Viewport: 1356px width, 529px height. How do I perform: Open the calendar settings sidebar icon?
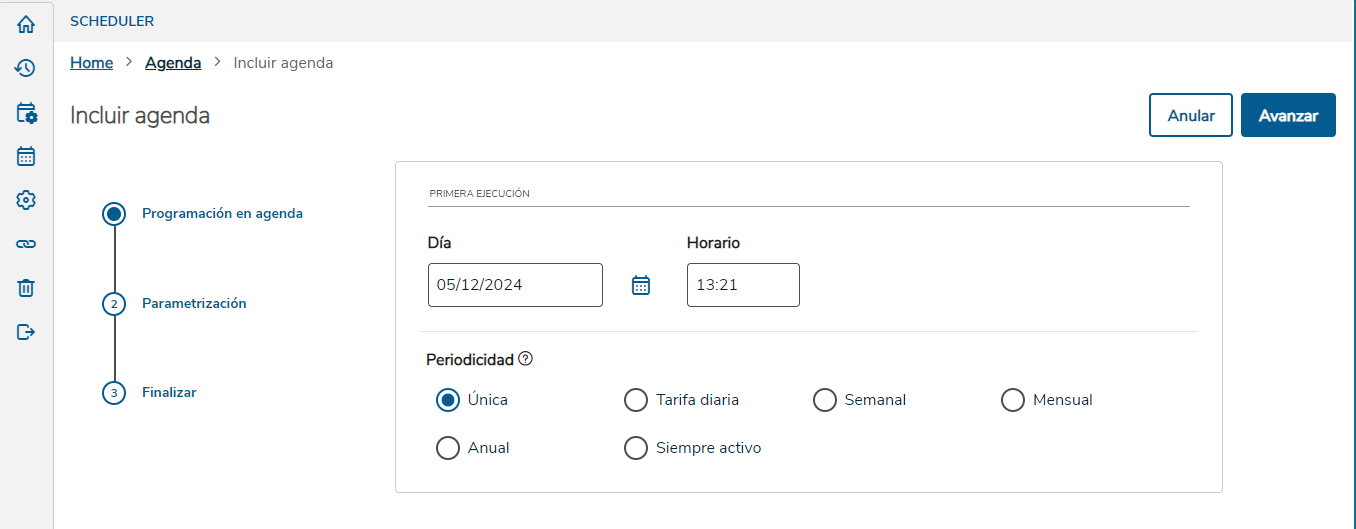(26, 112)
